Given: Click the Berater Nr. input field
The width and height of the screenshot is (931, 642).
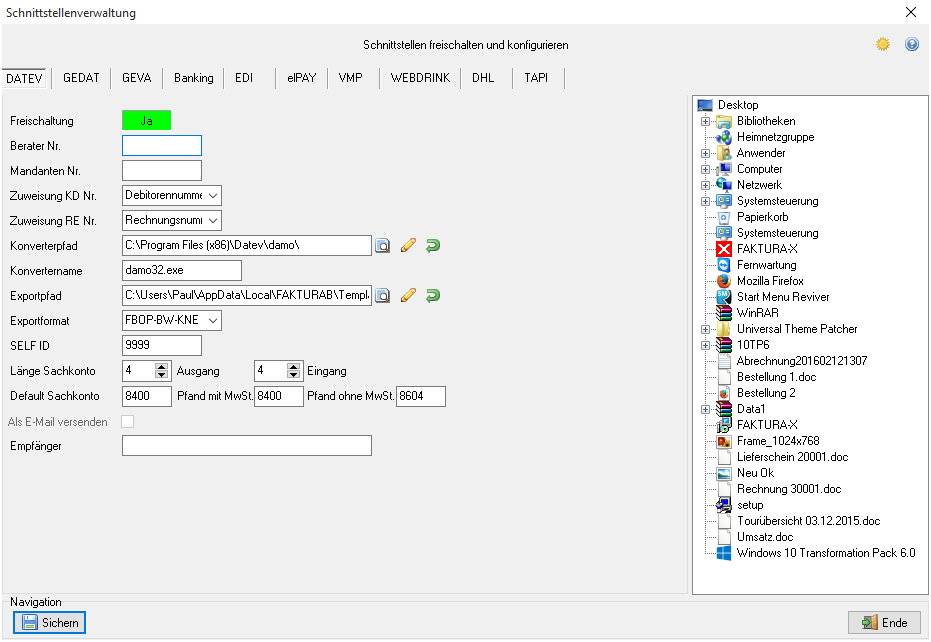Looking at the screenshot, I should (162, 146).
